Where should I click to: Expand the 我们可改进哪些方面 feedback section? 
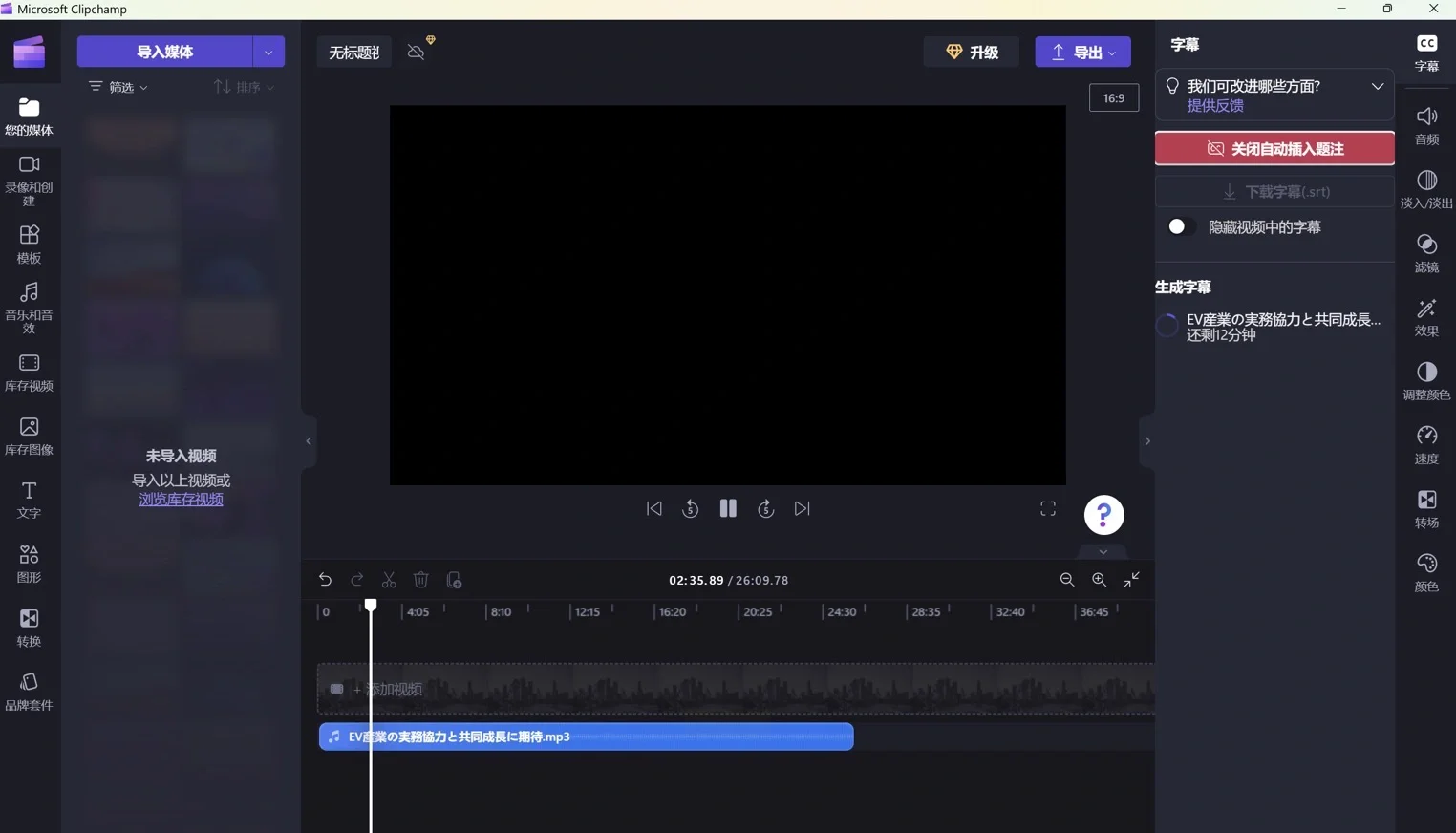coord(1377,86)
